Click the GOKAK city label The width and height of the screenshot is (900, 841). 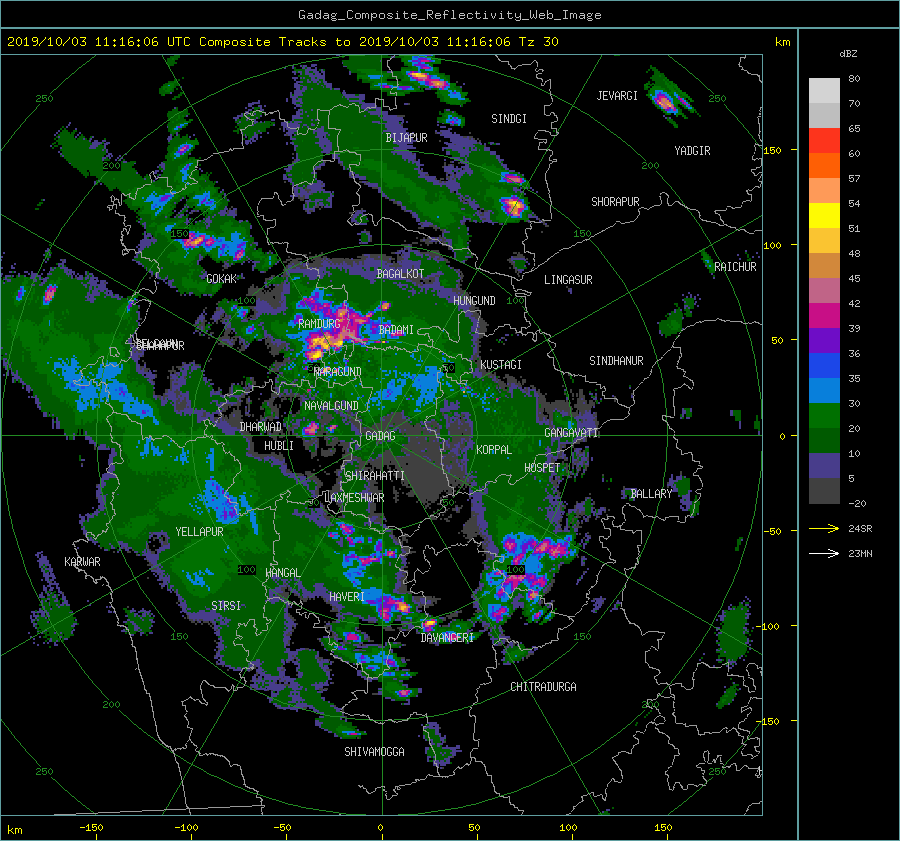click(x=221, y=279)
